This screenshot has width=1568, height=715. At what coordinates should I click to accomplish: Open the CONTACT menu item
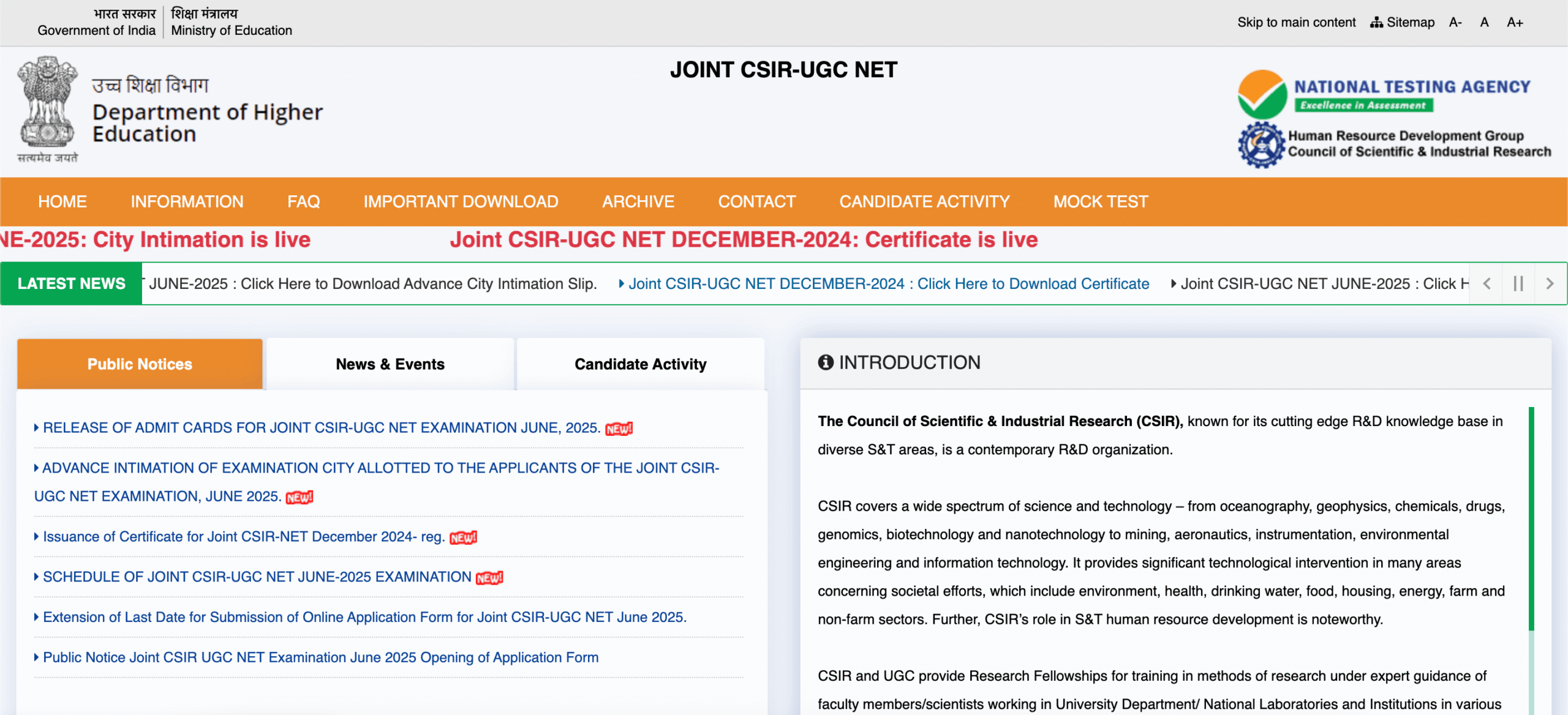point(756,202)
